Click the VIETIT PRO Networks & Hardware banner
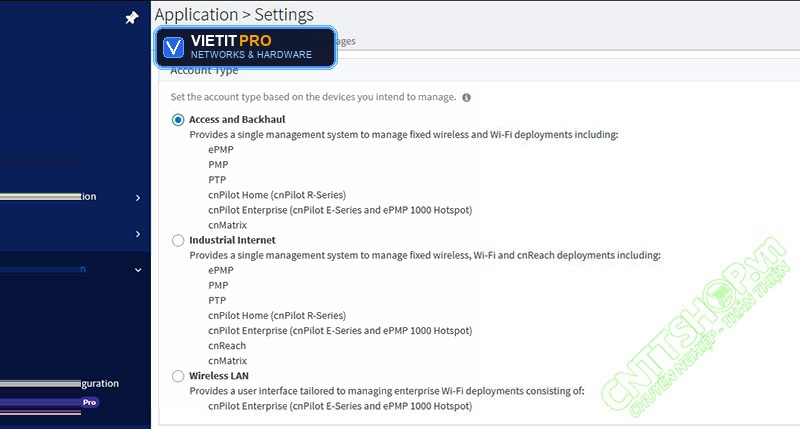The height and width of the screenshot is (429, 800). (245, 47)
